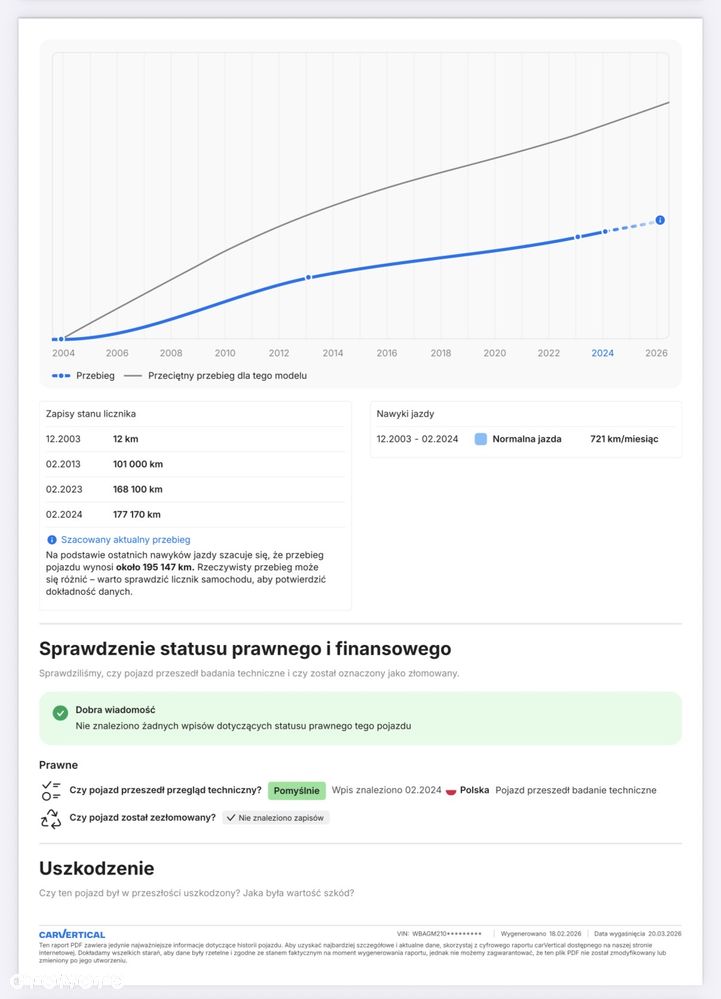
Task: Click the first data point at 2004
Action: [x=61, y=340]
